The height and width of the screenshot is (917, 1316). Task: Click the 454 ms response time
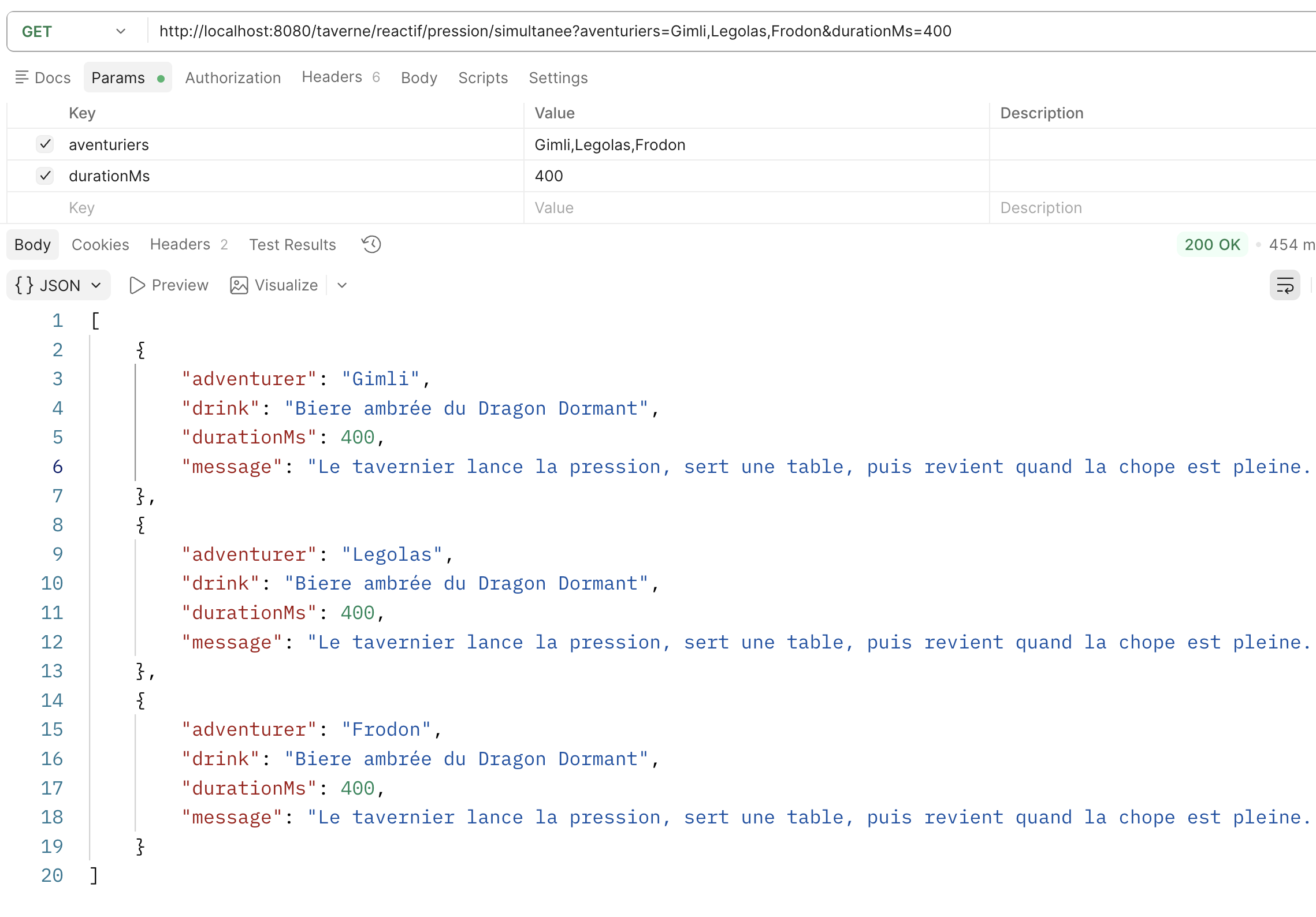(1292, 244)
